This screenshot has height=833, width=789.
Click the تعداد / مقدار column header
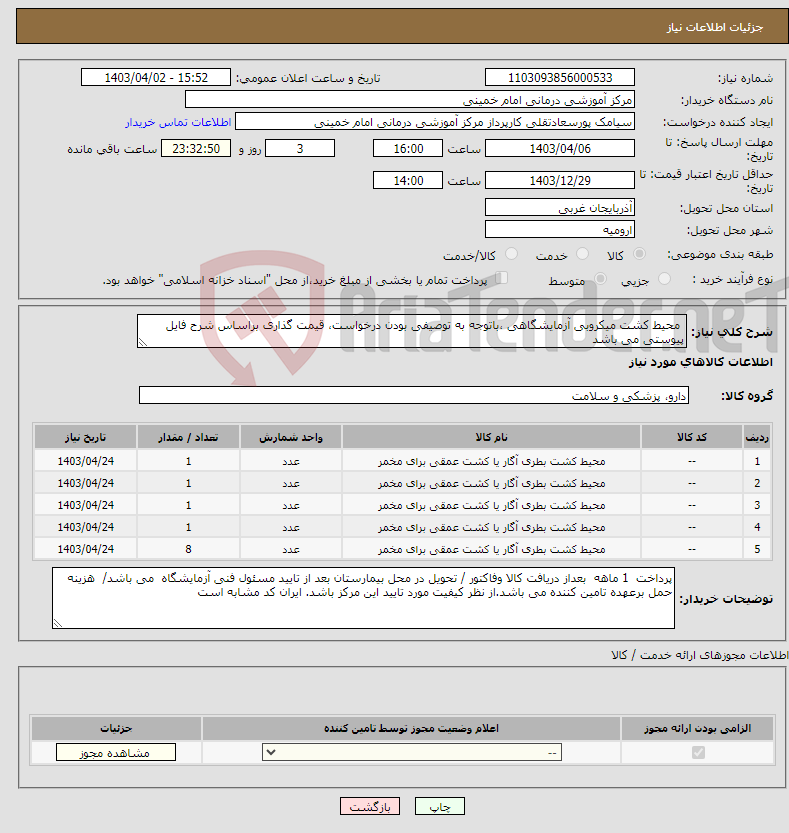(188, 437)
